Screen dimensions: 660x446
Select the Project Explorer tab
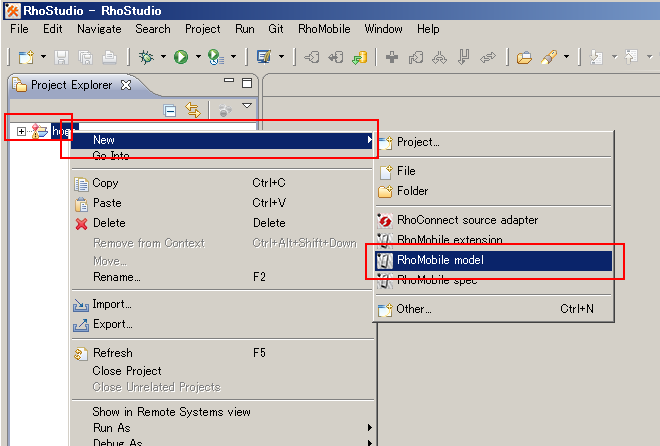coord(71,85)
